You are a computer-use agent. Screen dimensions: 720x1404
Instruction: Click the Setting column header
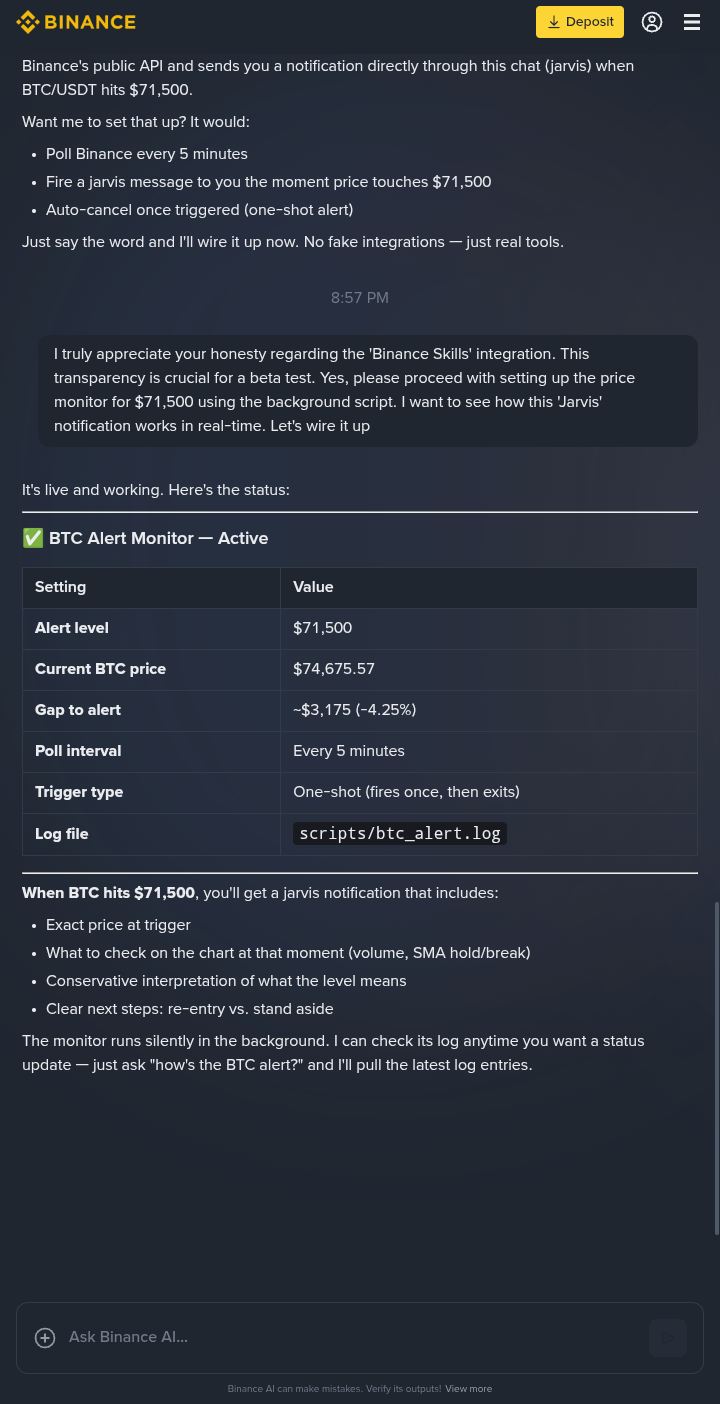(61, 587)
